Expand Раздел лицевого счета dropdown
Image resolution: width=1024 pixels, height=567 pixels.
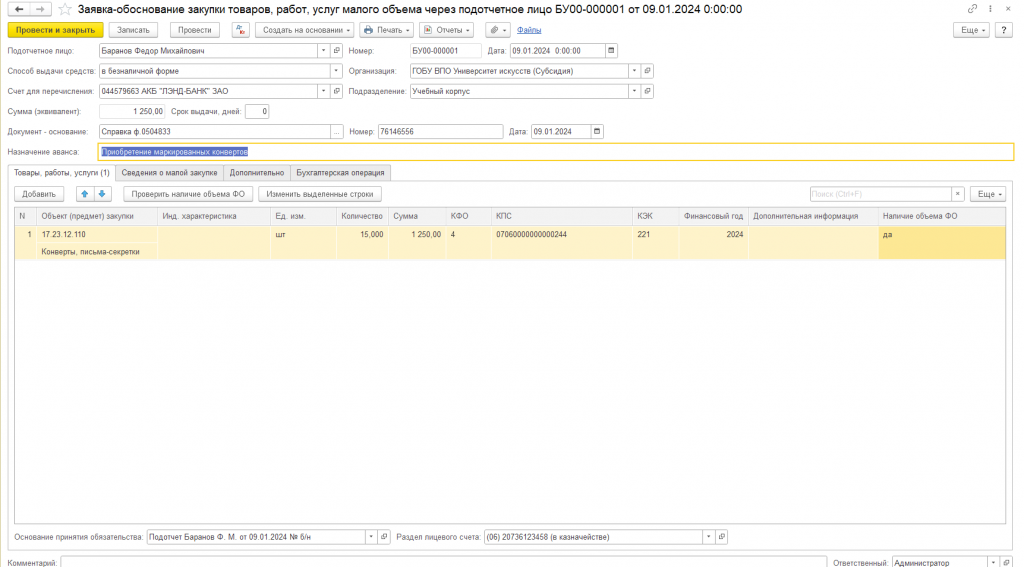(x=709, y=537)
